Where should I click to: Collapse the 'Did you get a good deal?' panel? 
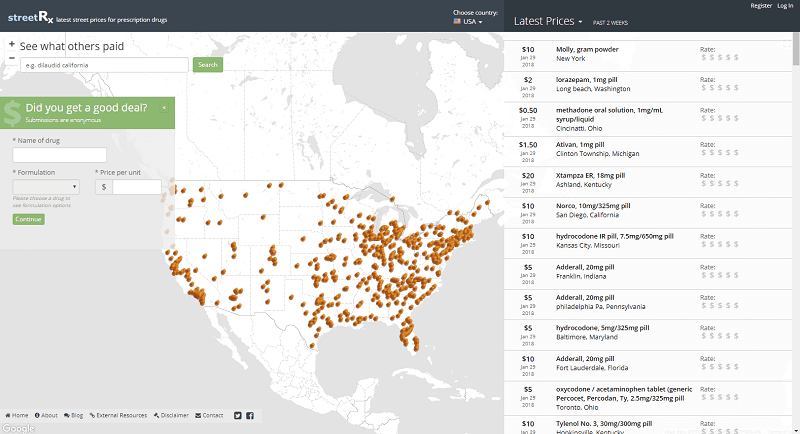[x=164, y=108]
